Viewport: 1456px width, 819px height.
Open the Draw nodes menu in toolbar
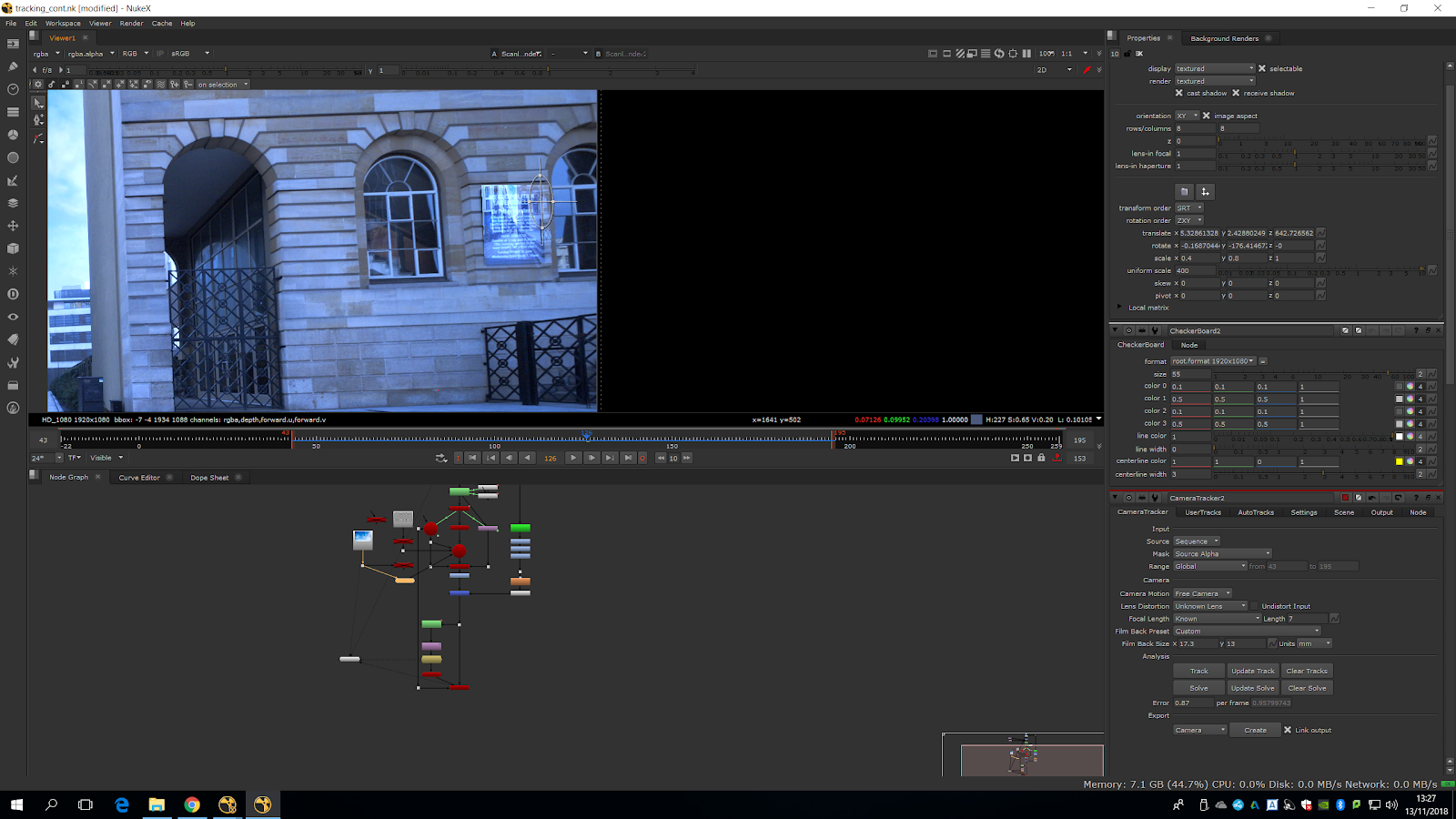(13, 66)
